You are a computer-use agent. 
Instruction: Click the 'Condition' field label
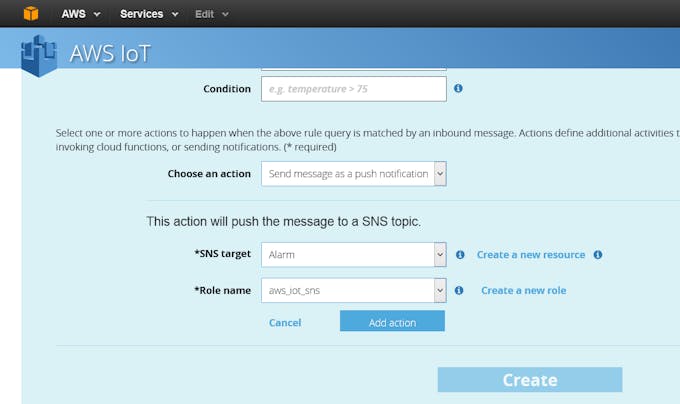[227, 89]
